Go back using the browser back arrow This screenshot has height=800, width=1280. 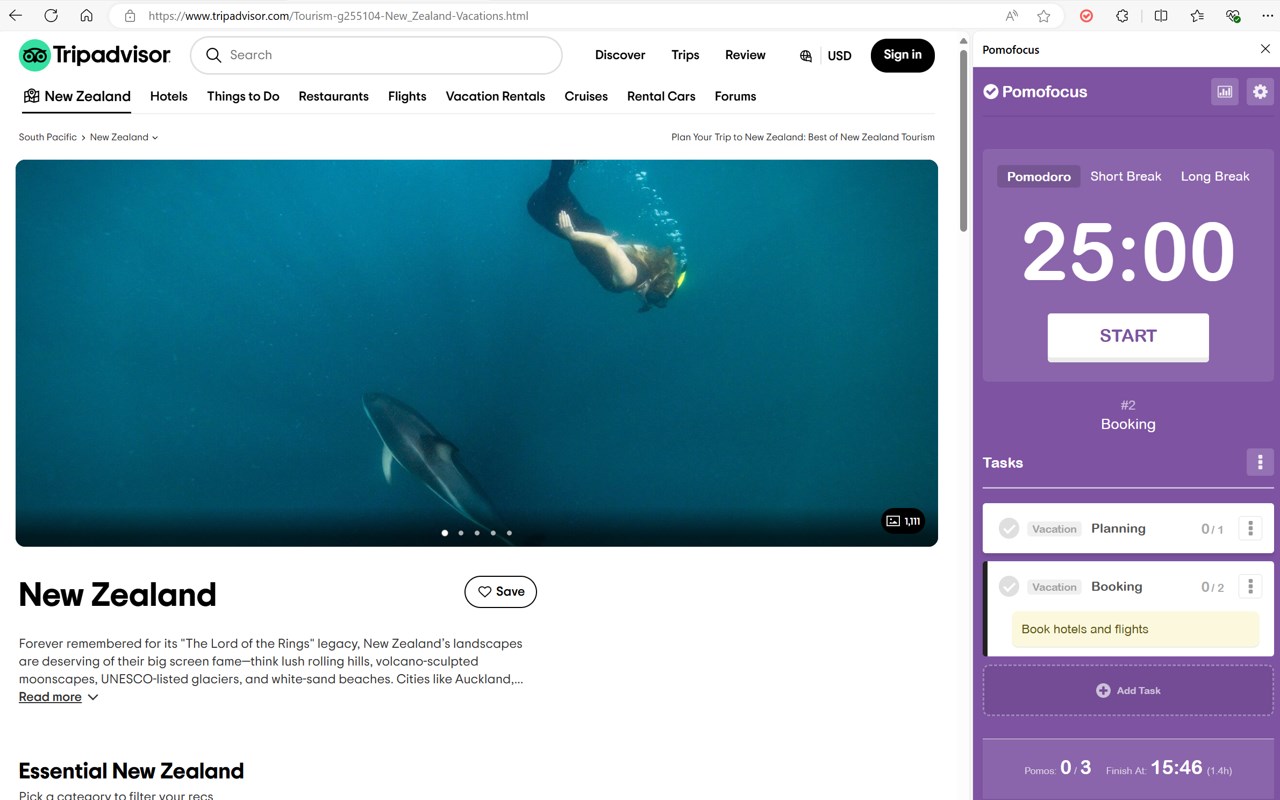(x=15, y=16)
